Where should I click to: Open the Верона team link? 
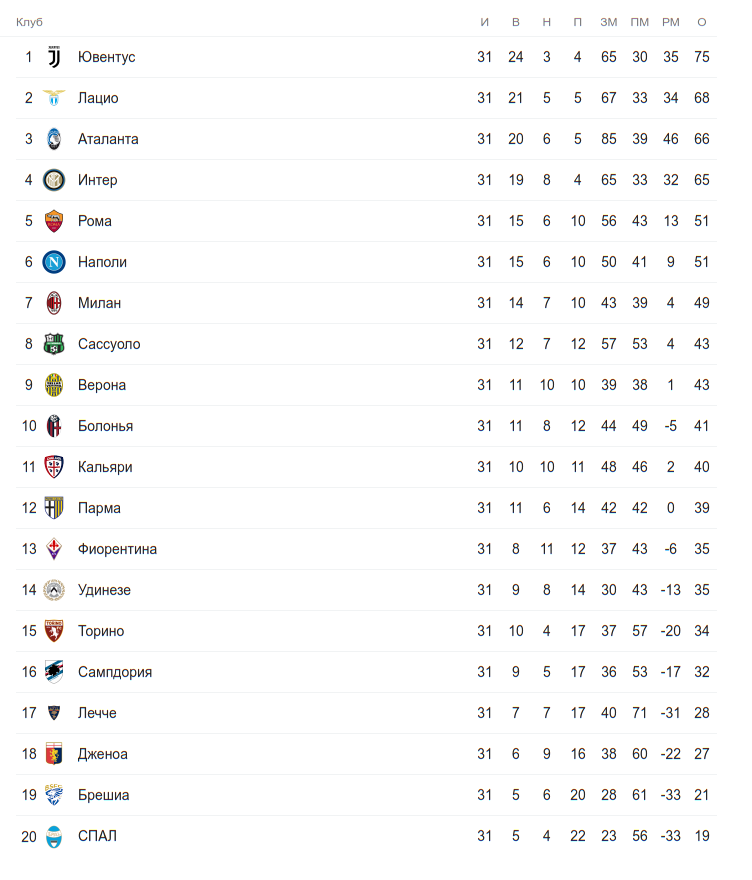click(102, 385)
